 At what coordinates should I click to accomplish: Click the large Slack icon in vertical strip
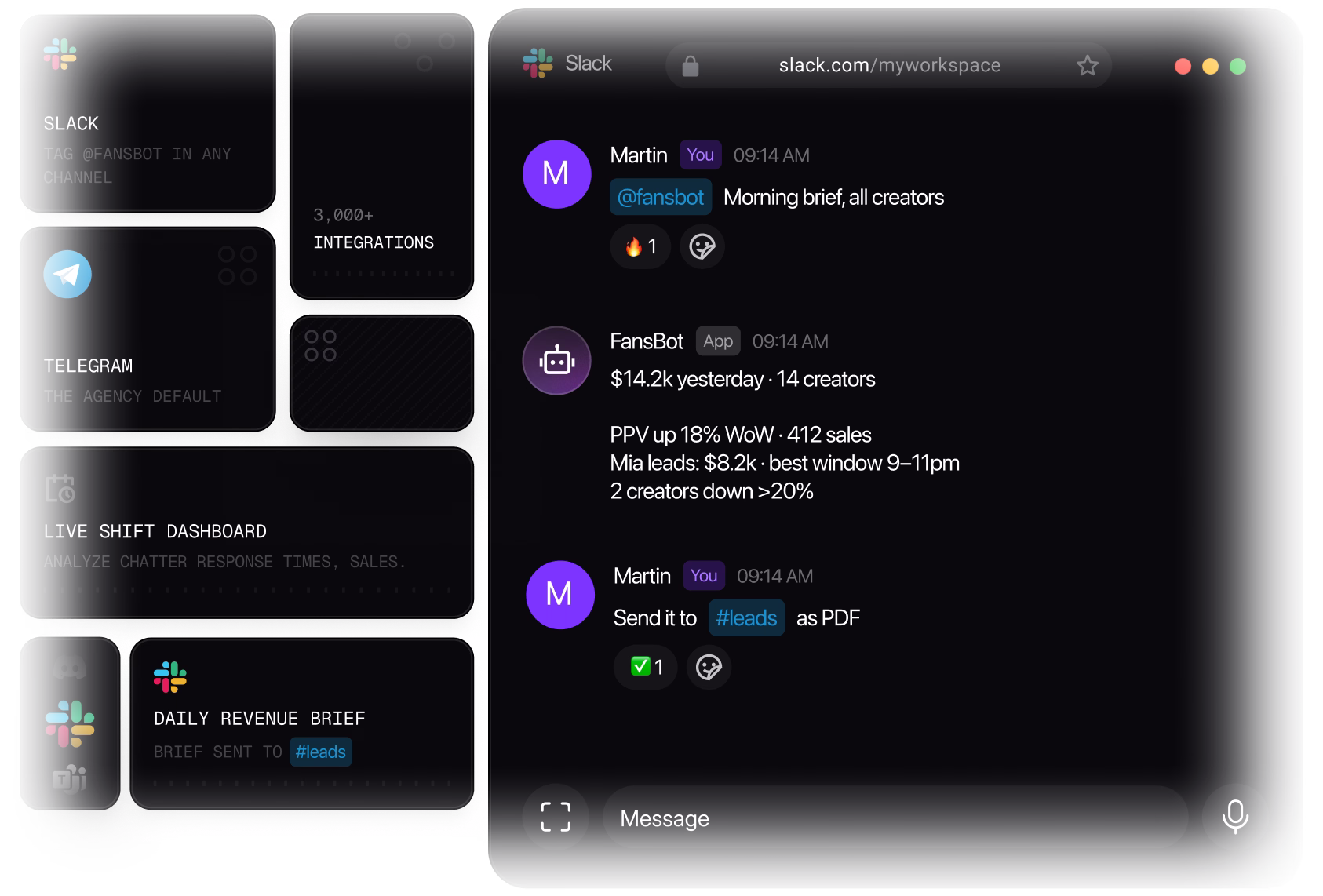point(70,723)
